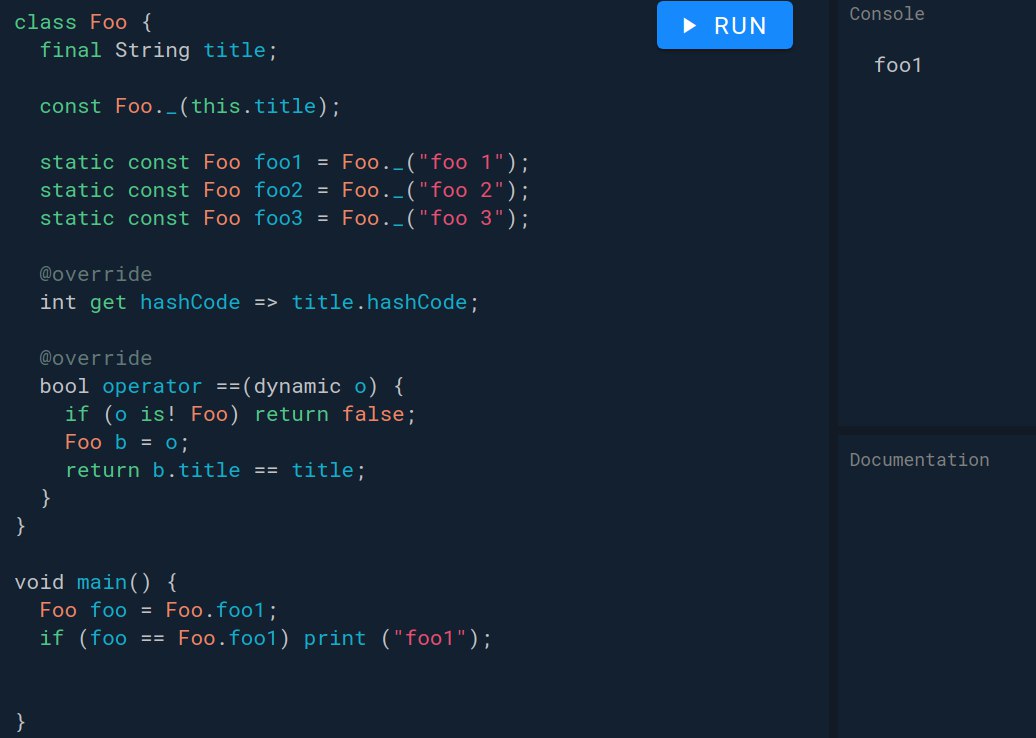
Task: Click the 'final String title;' line
Action: click(159, 50)
